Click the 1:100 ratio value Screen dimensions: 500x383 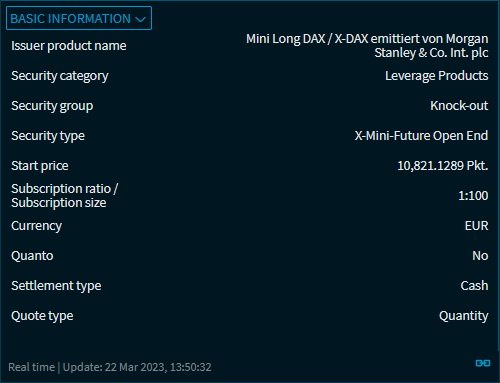pyautogui.click(x=473, y=196)
